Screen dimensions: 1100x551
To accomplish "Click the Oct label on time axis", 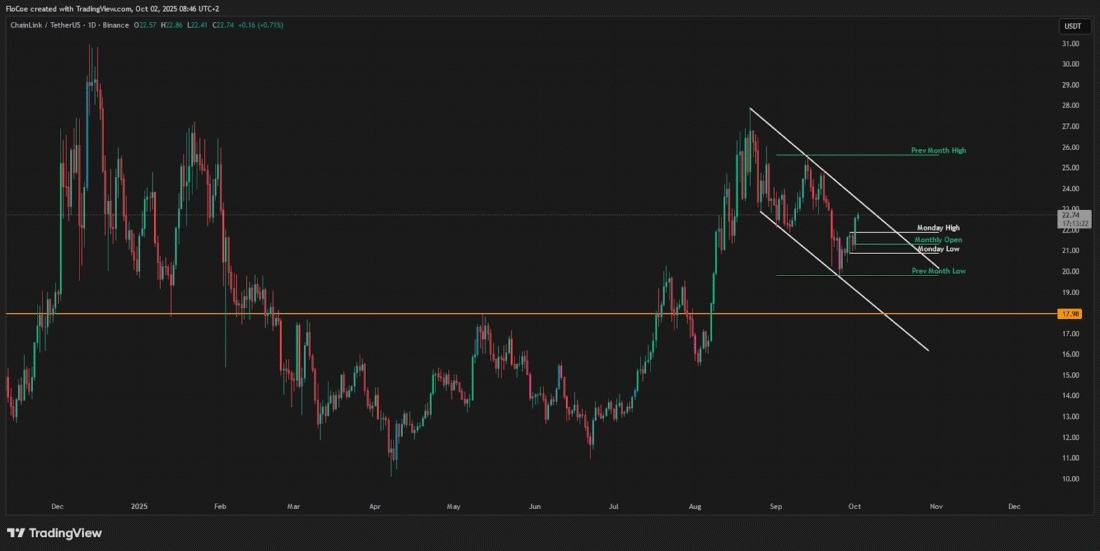I will pyautogui.click(x=853, y=507).
